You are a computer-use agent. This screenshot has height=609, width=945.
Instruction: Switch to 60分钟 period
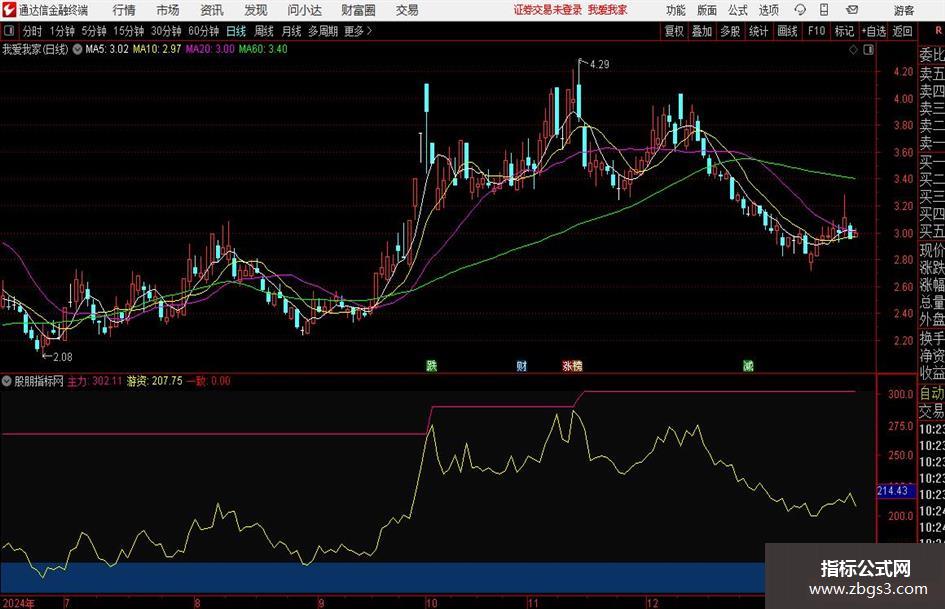[x=203, y=31]
